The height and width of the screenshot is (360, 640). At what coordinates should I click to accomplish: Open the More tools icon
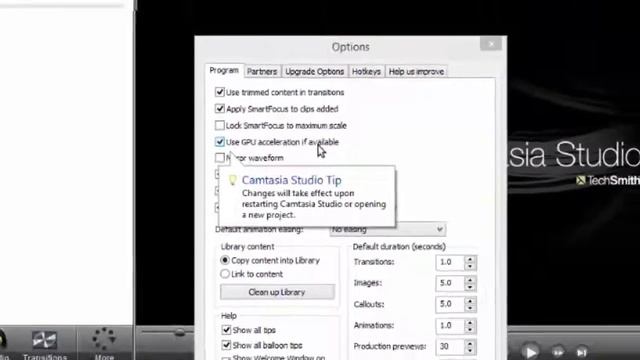[x=104, y=344]
